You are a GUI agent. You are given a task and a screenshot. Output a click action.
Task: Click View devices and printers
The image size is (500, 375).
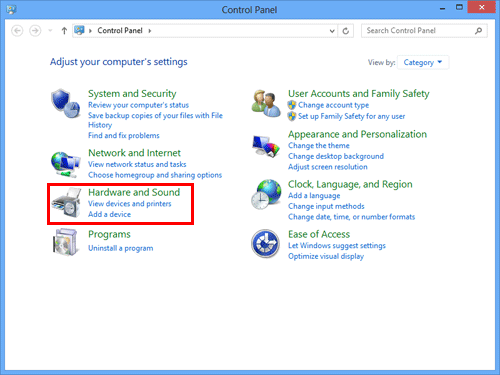tap(130, 204)
